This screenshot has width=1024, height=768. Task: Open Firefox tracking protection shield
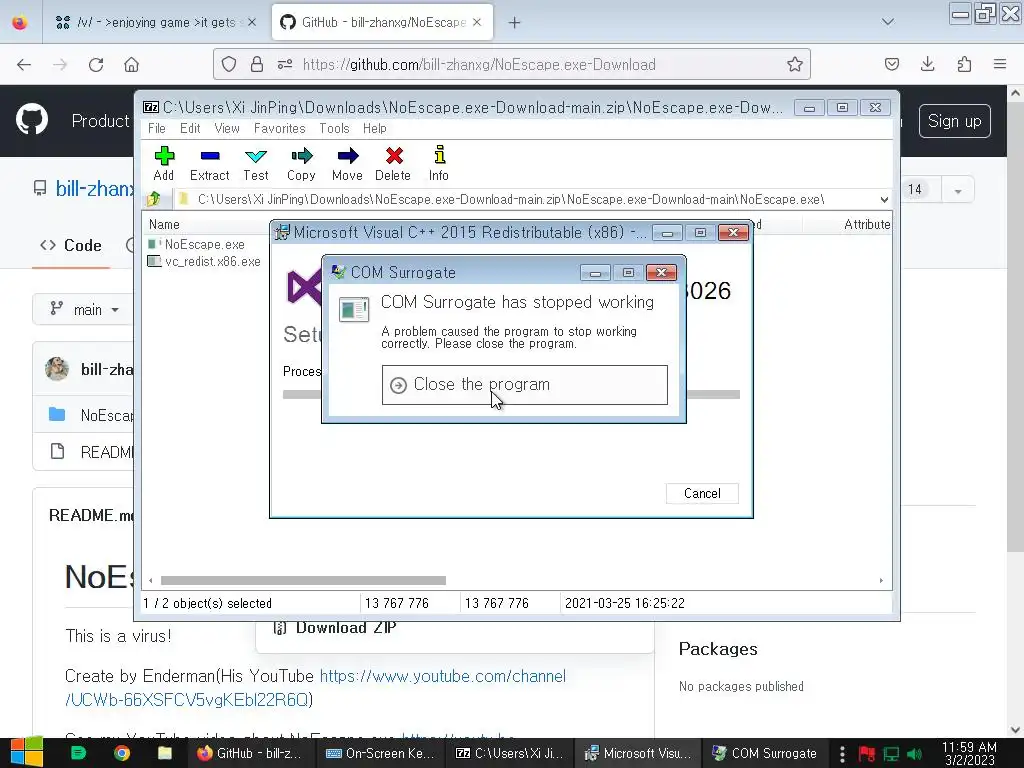(x=229, y=64)
